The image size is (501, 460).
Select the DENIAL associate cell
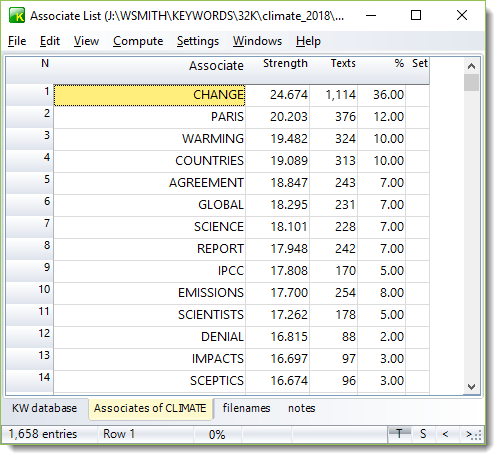coord(149,337)
